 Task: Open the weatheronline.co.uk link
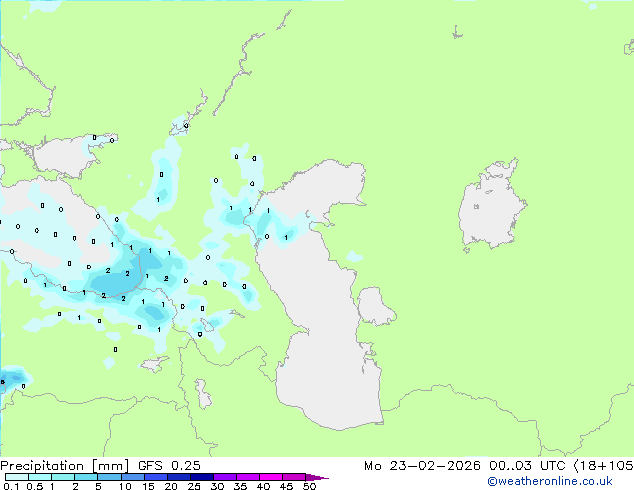point(549,481)
